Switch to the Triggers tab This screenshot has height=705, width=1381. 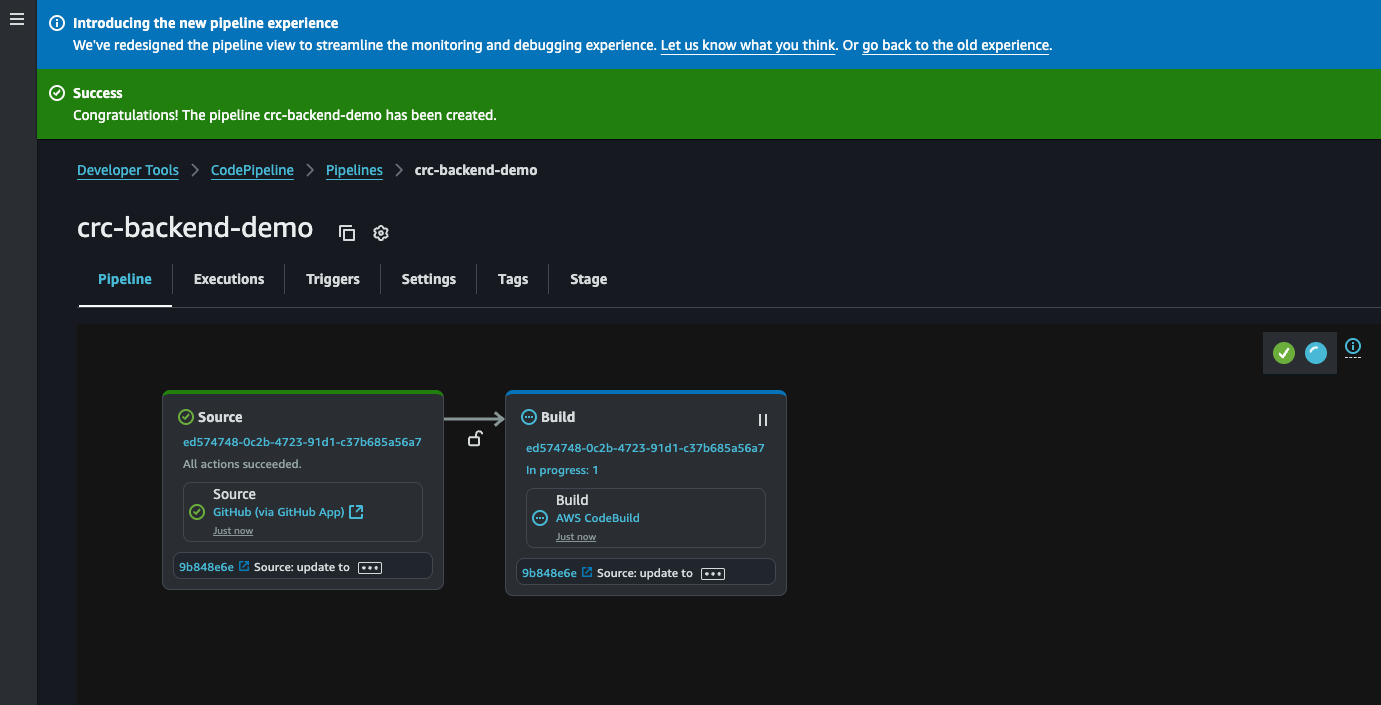[x=333, y=279]
